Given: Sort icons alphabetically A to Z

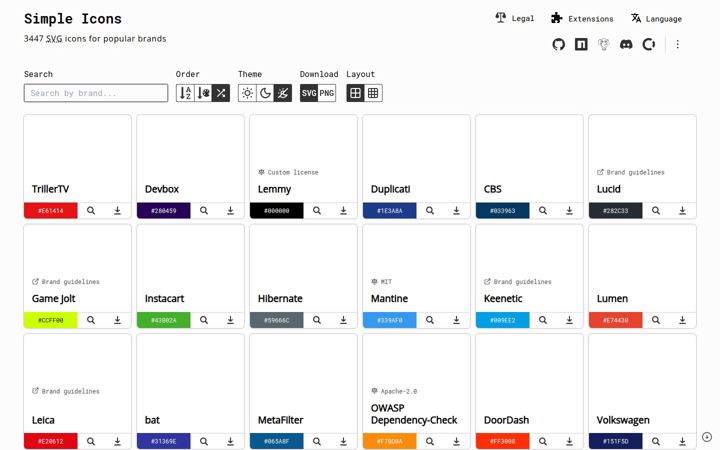Looking at the screenshot, I should [x=185, y=93].
